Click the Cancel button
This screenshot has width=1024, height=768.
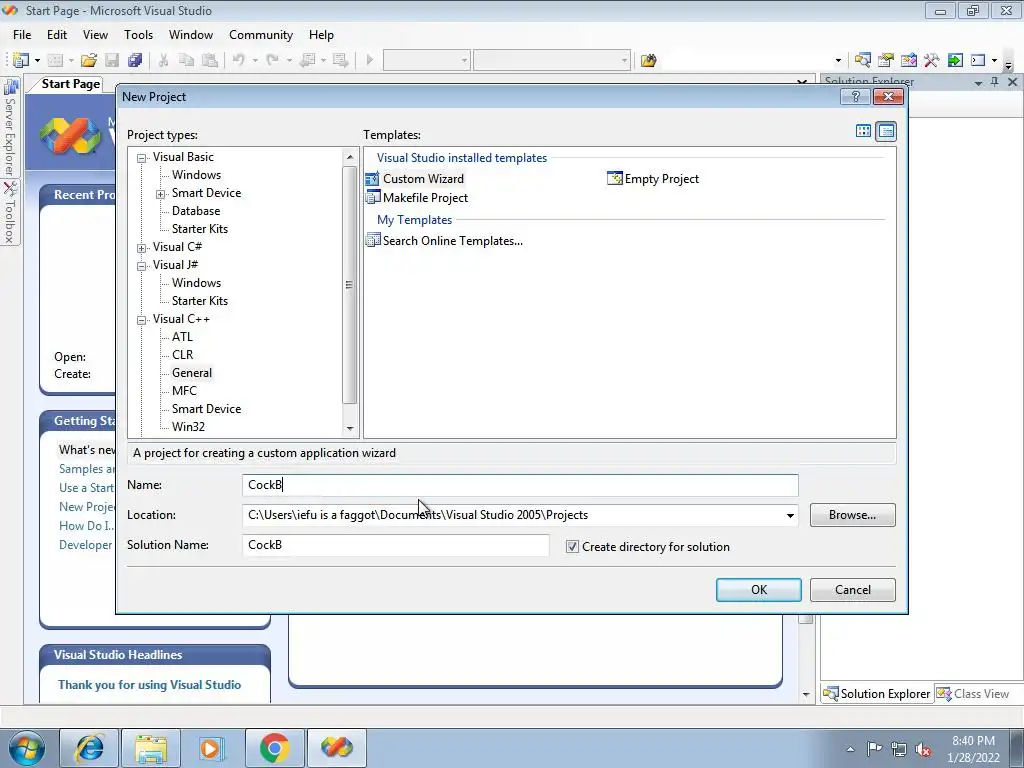[x=853, y=590]
